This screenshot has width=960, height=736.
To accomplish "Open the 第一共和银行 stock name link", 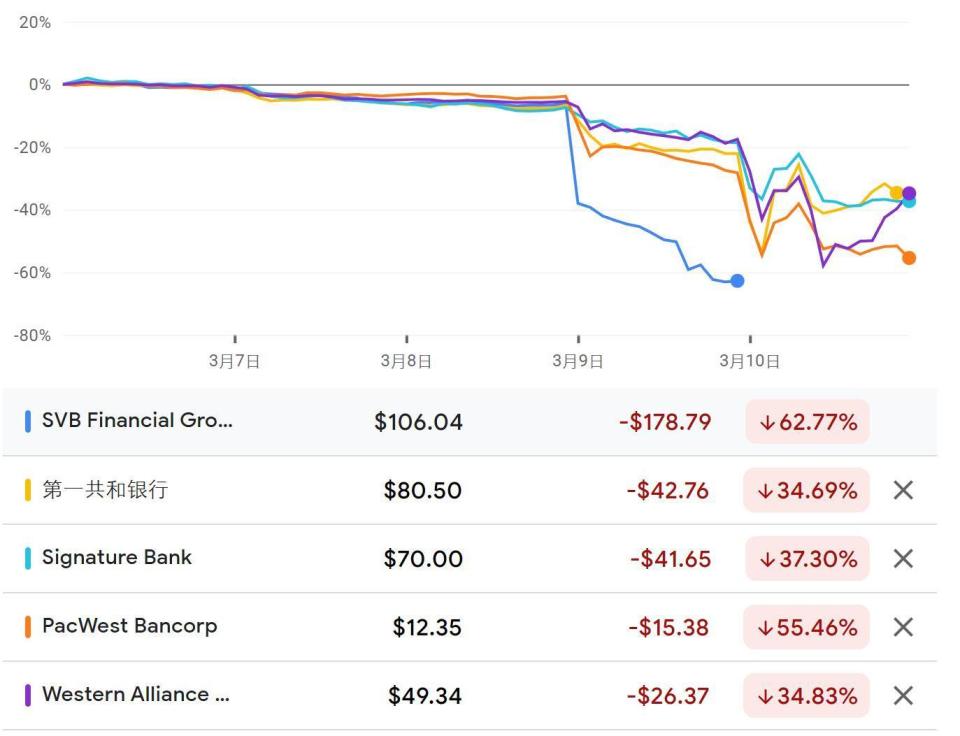I will click(x=104, y=490).
